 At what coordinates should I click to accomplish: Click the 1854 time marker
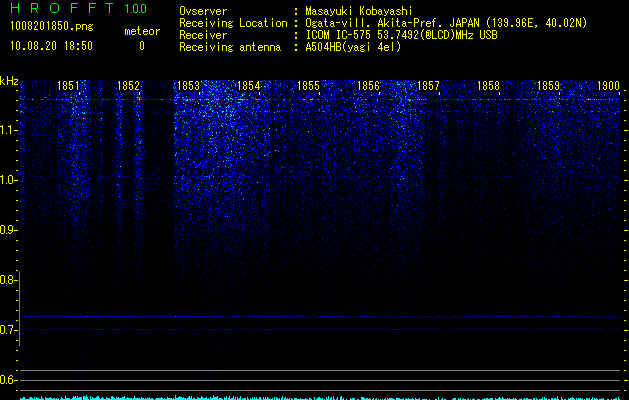point(248,86)
